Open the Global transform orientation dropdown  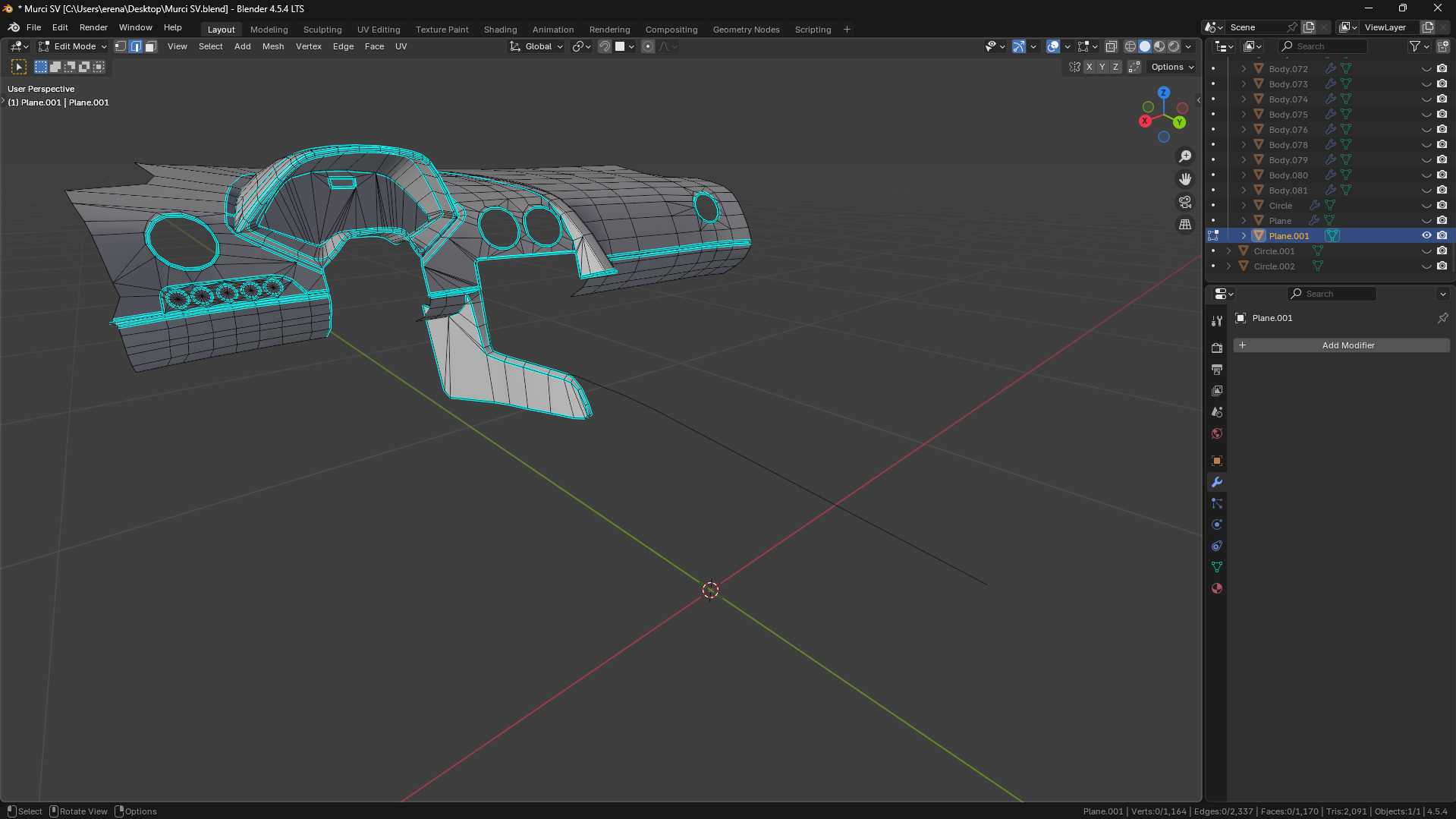pyautogui.click(x=536, y=46)
